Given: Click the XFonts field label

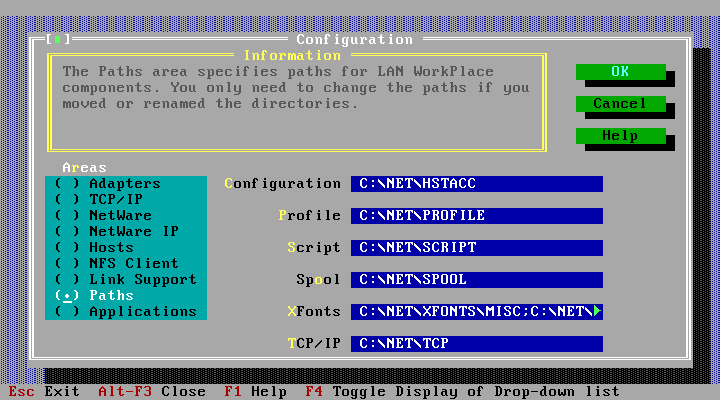Looking at the screenshot, I should (314, 312).
